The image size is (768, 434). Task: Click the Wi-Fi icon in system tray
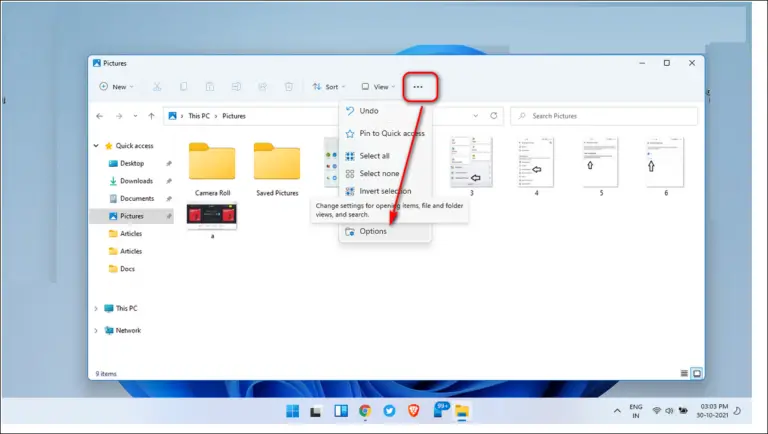pyautogui.click(x=657, y=411)
